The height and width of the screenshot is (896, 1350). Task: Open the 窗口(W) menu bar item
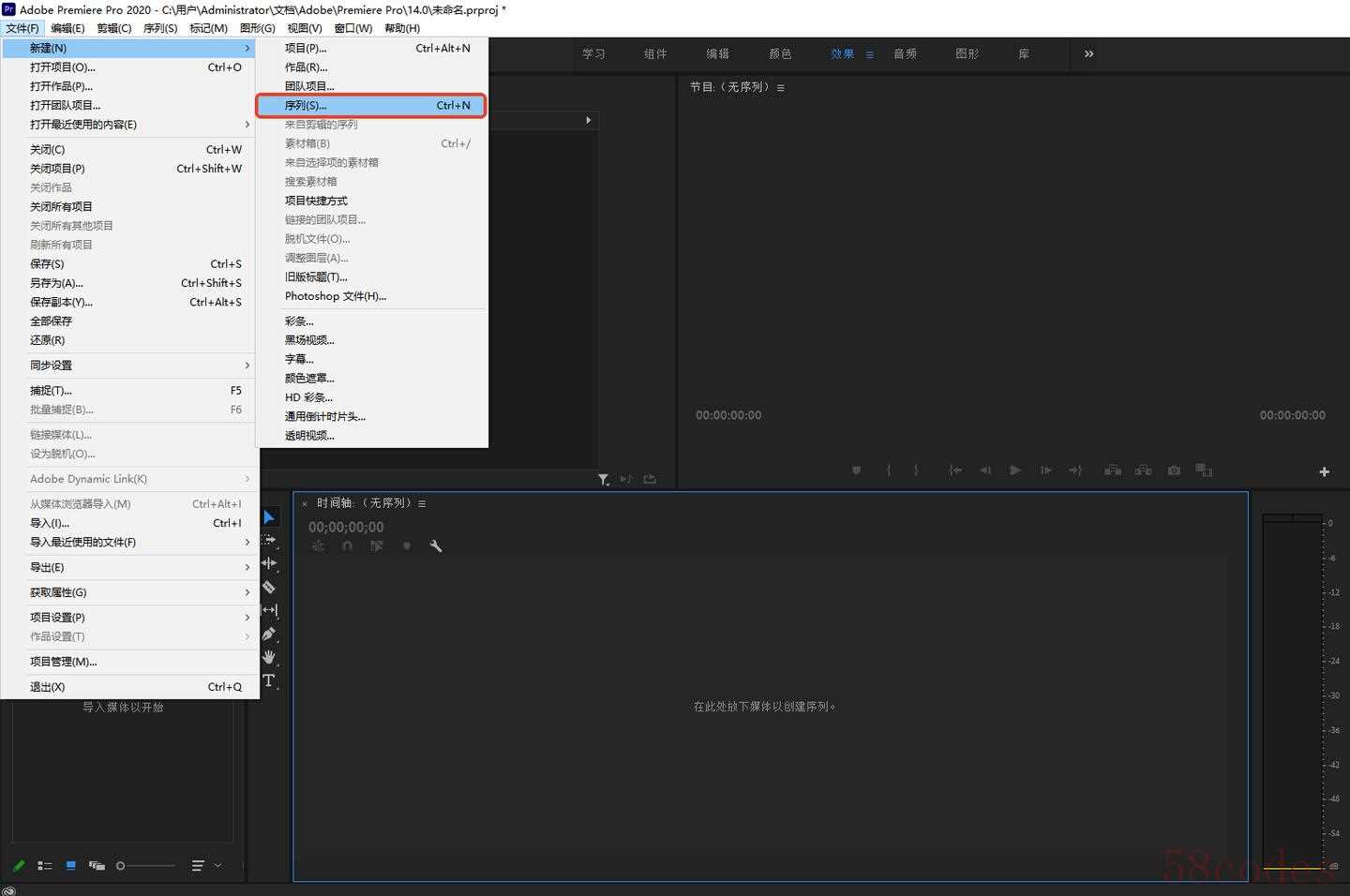click(x=353, y=28)
